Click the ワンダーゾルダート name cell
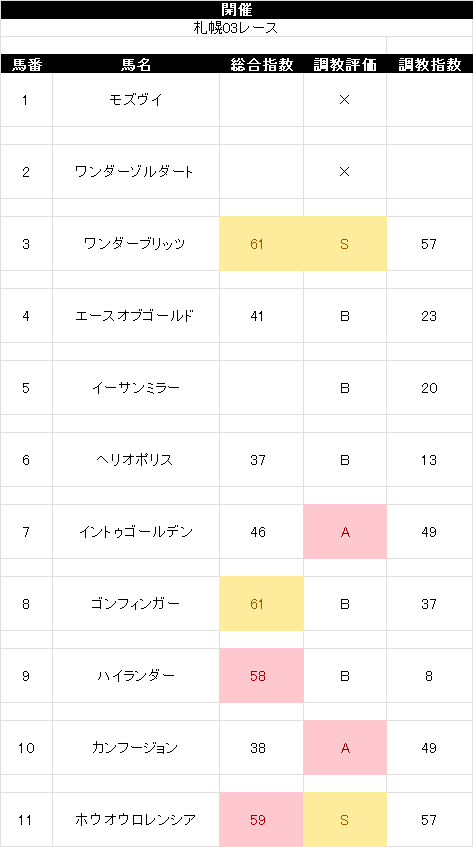 click(136, 172)
